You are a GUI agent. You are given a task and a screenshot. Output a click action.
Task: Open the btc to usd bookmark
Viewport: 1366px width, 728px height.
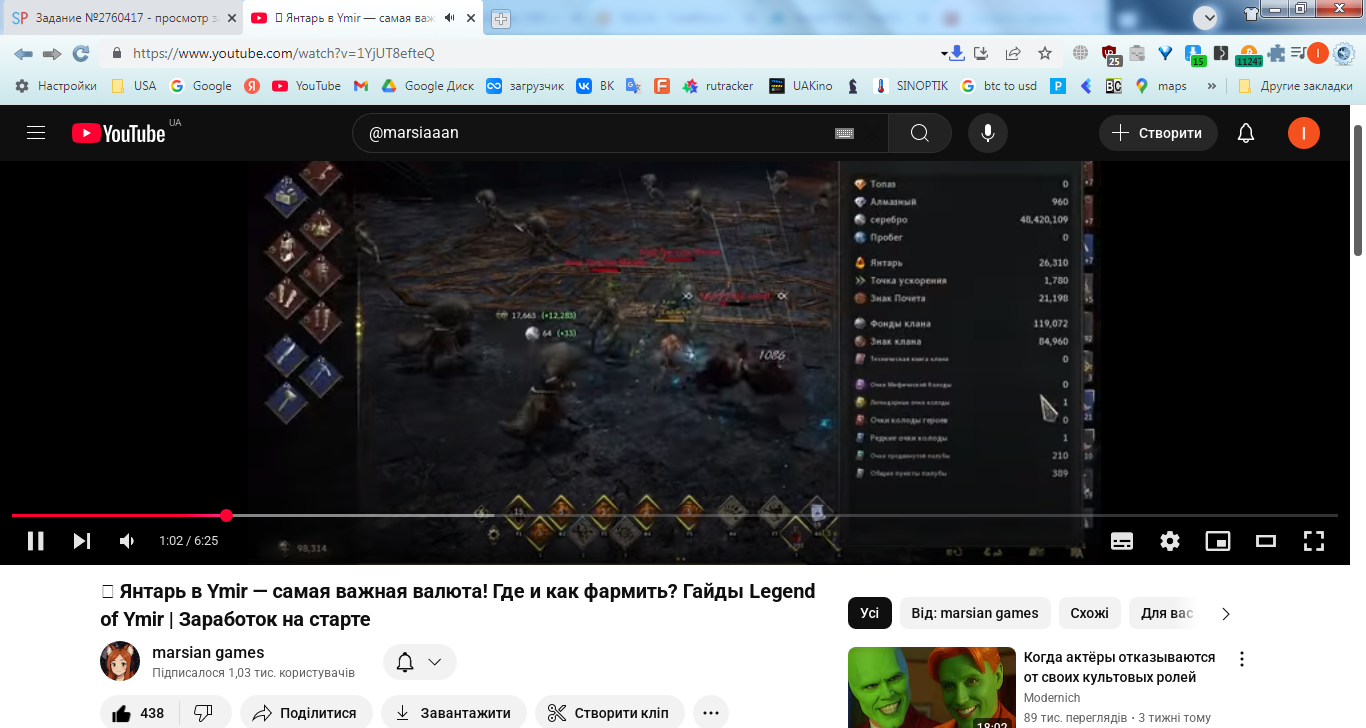pos(998,86)
